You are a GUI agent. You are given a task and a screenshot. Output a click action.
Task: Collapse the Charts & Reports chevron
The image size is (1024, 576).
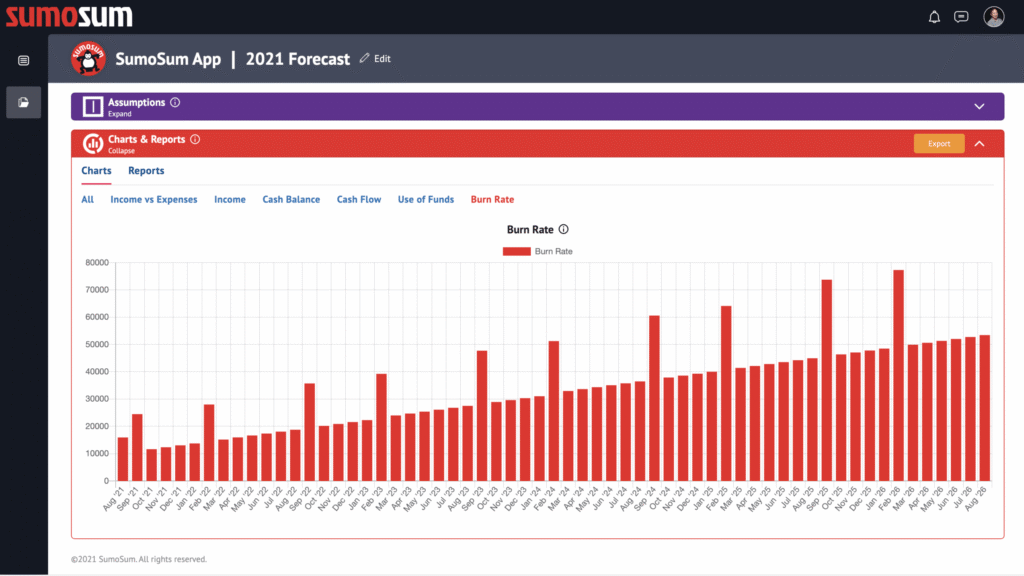click(x=979, y=144)
